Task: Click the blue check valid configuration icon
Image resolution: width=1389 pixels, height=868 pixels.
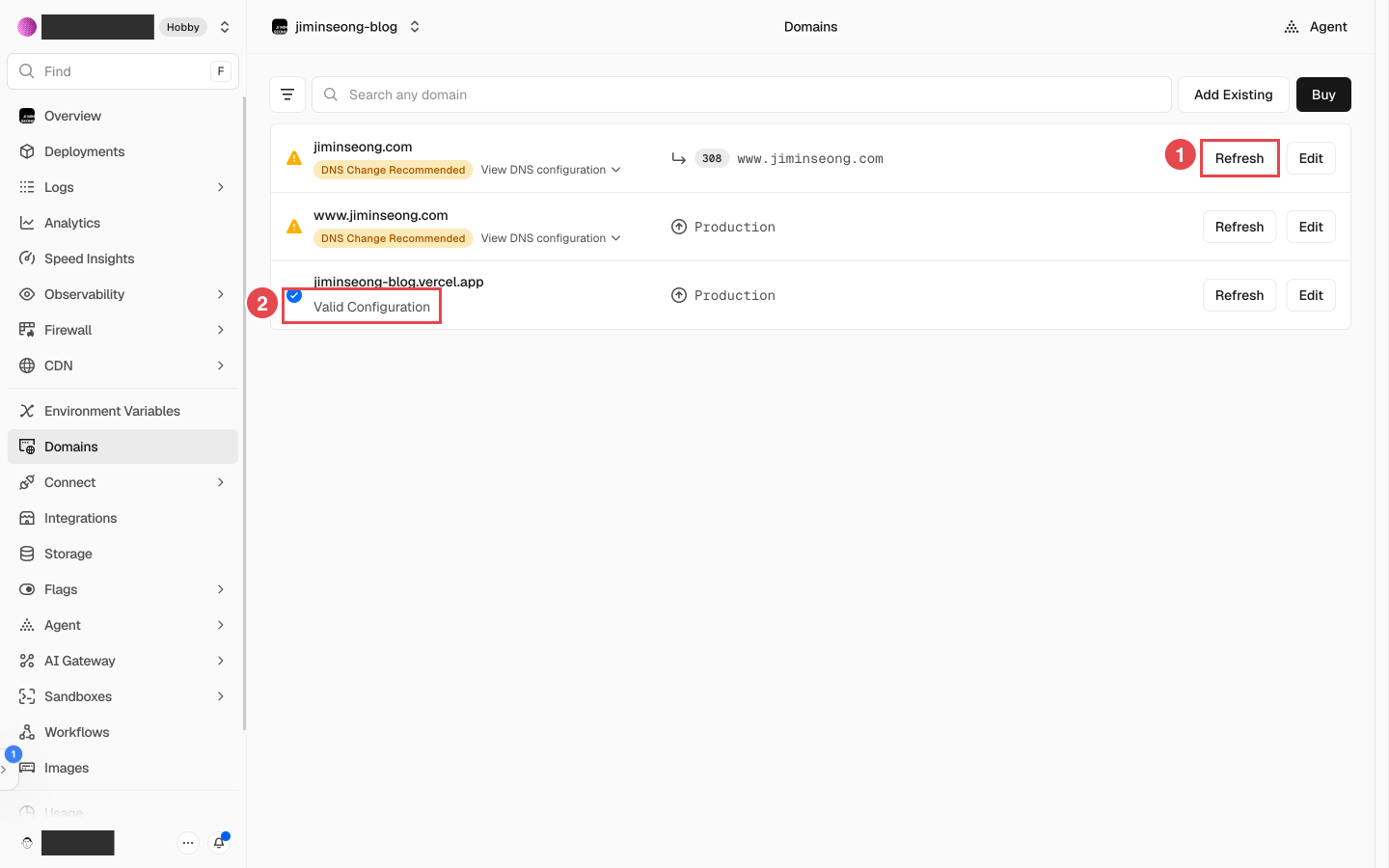Action: coord(294,295)
